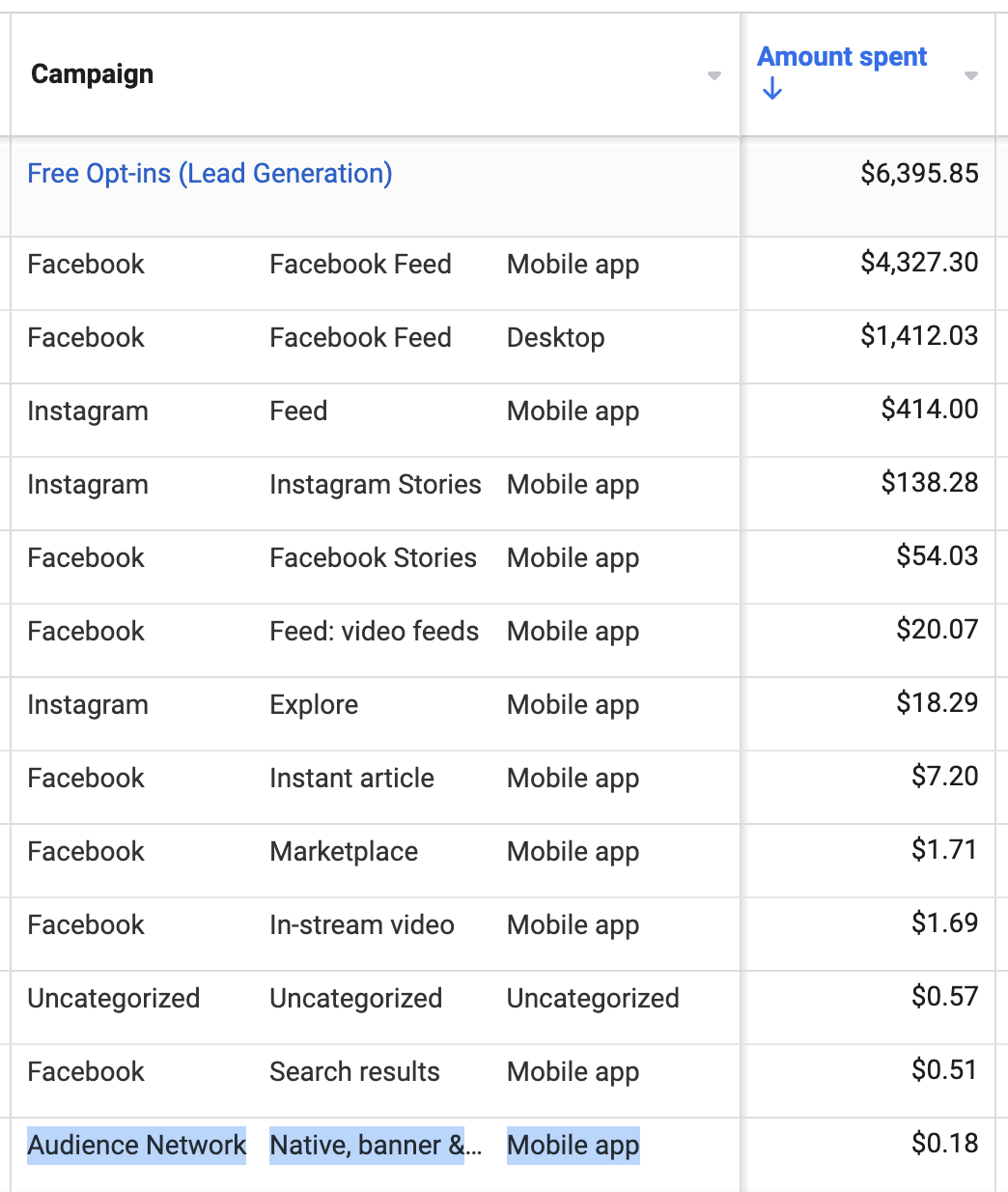Click the Search results placement cell
Viewport: 1008px width, 1192px height.
354,1071
